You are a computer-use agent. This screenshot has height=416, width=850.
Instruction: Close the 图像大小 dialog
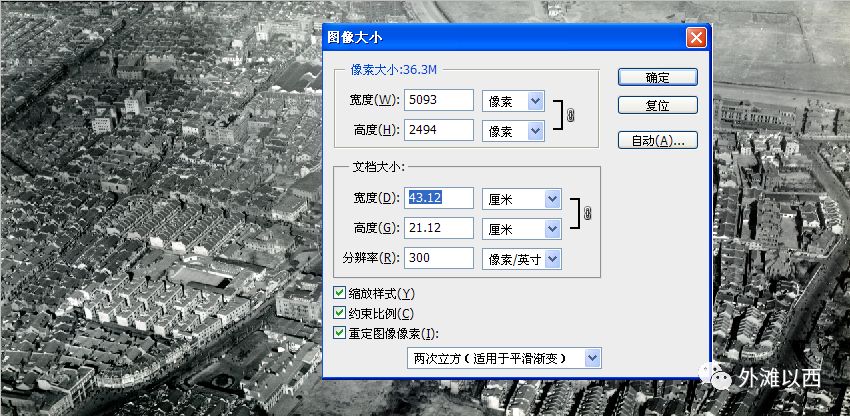[696, 38]
